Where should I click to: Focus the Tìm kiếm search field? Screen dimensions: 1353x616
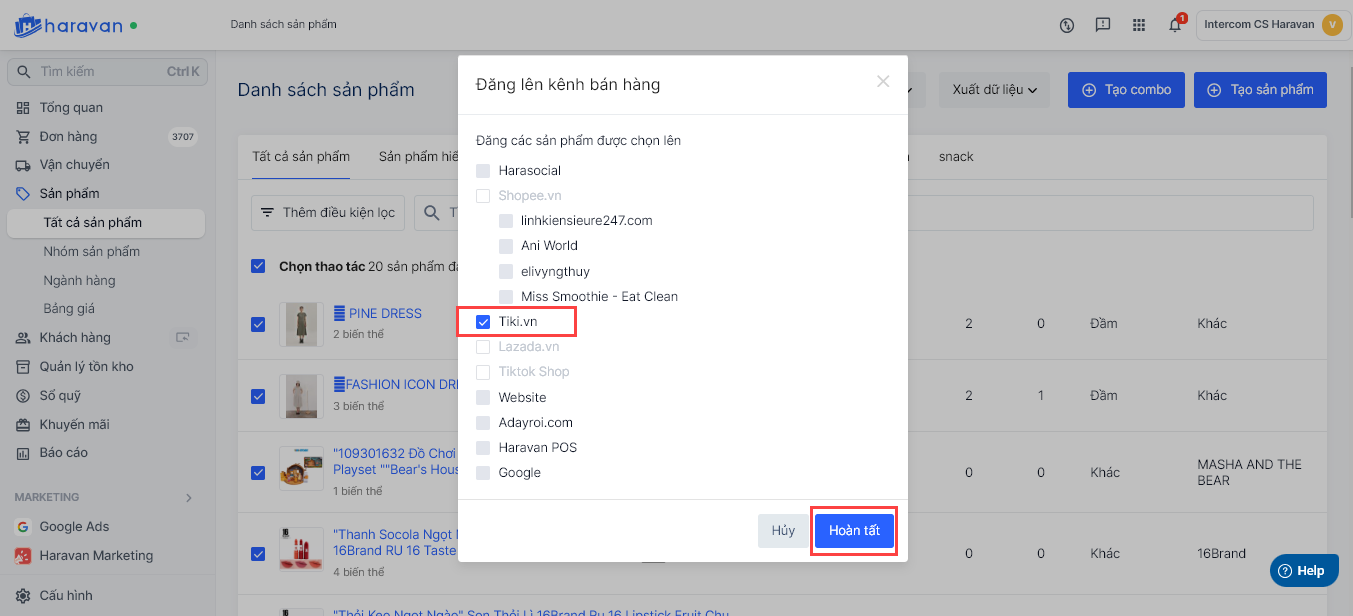coord(100,72)
